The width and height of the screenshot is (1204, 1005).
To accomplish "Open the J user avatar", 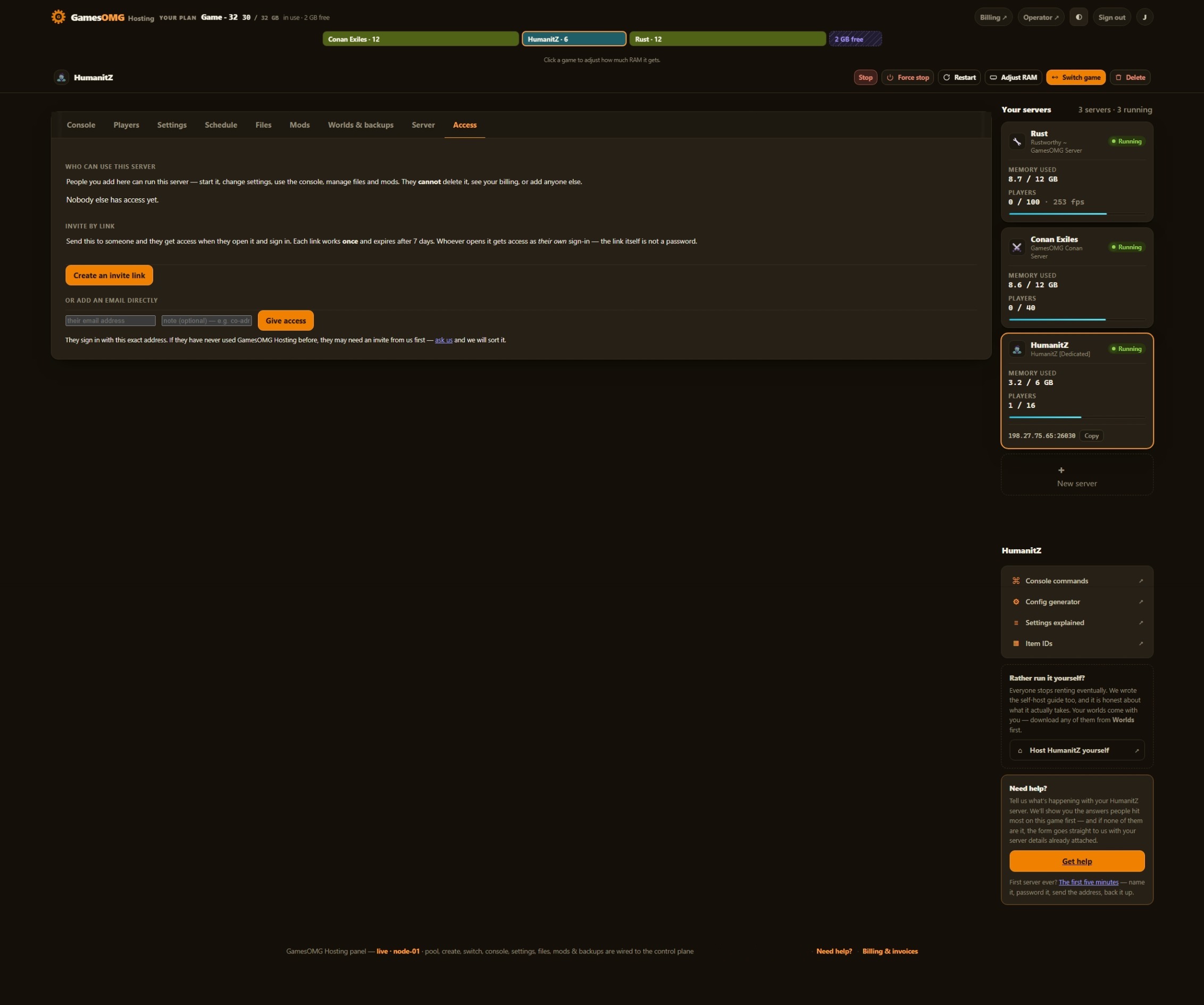I will point(1144,17).
